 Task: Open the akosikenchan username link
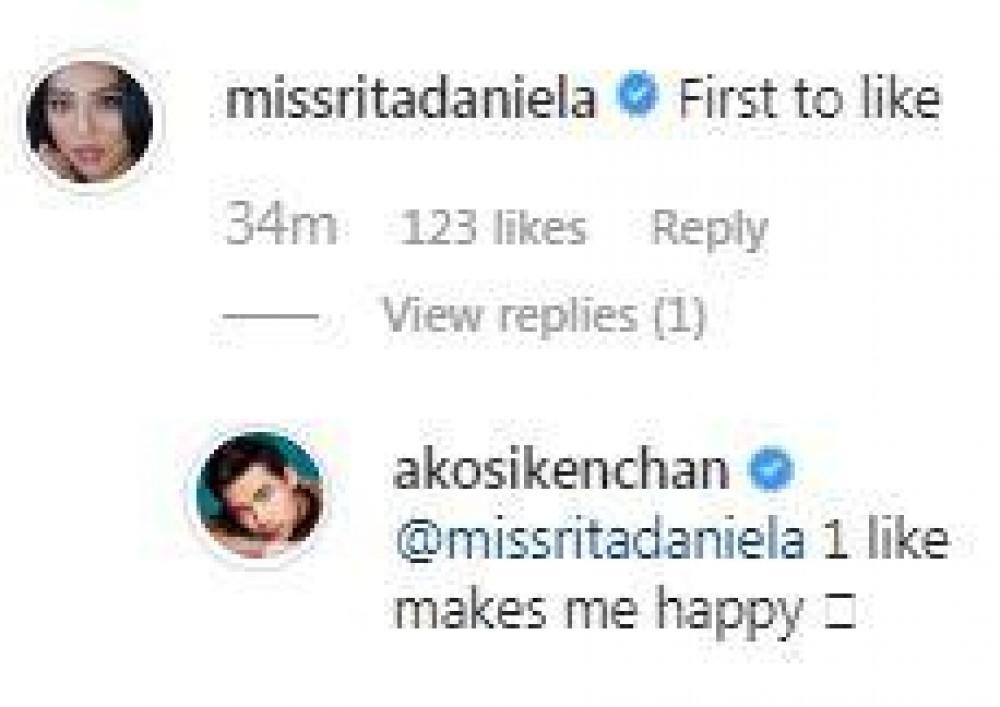pyautogui.click(x=561, y=471)
